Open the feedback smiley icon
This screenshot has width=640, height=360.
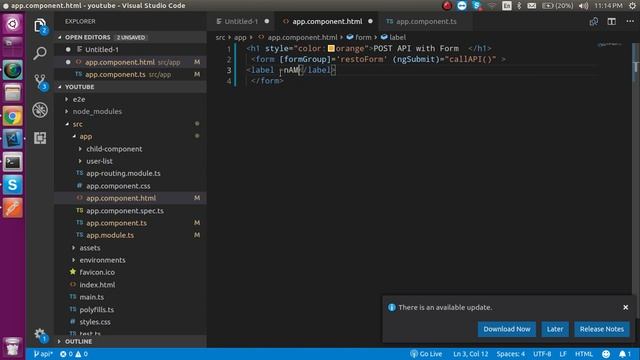pyautogui.click(x=606, y=354)
